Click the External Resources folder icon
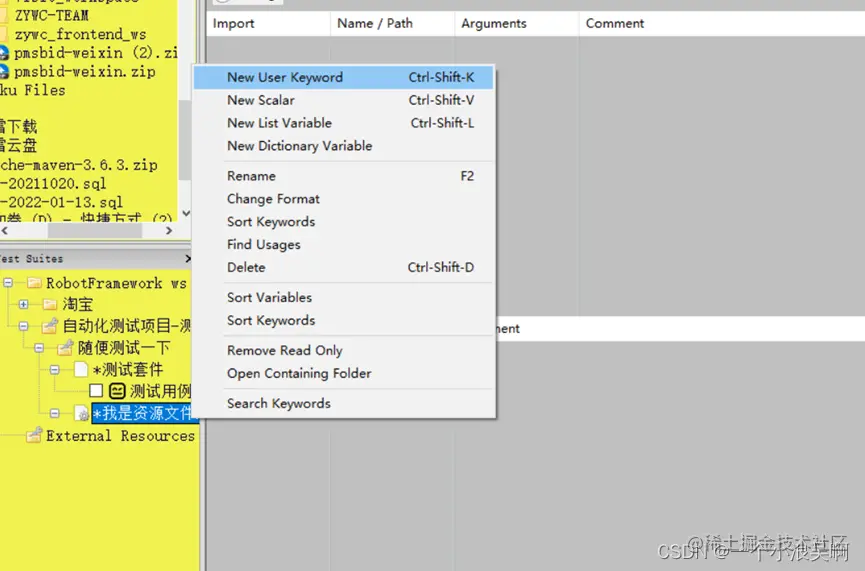Image resolution: width=865 pixels, height=571 pixels. (34, 435)
